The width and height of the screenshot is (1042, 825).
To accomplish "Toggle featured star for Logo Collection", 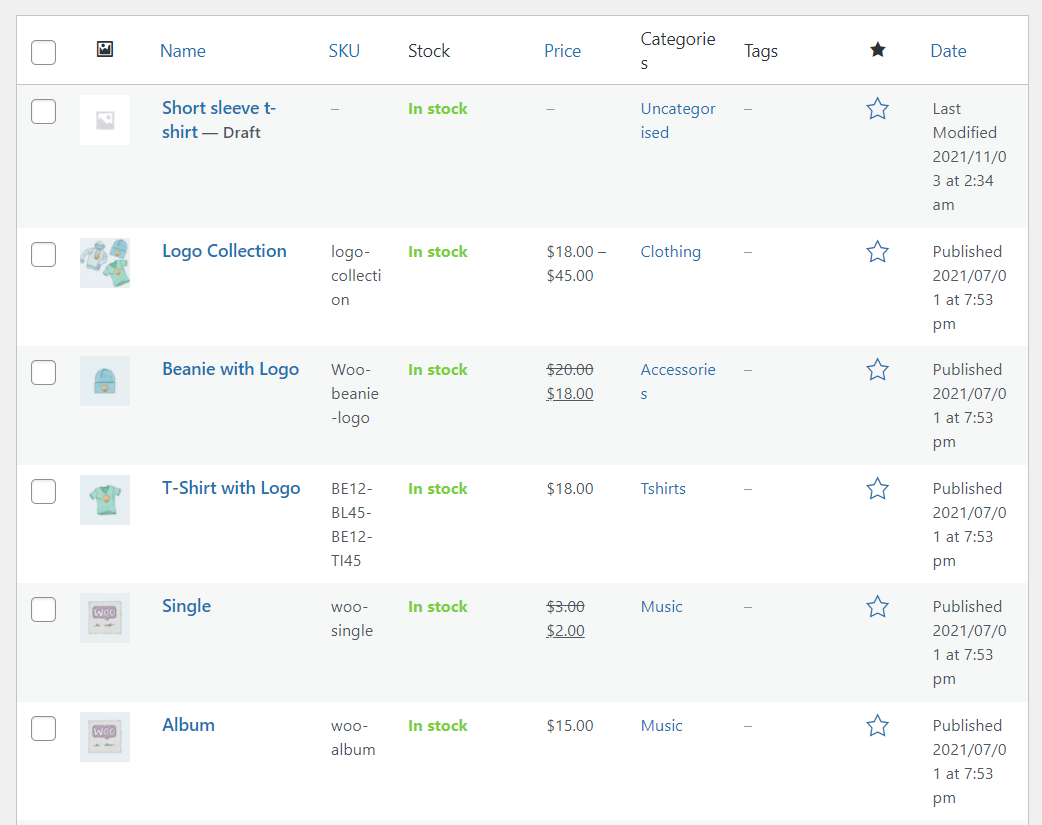I will 877,252.
